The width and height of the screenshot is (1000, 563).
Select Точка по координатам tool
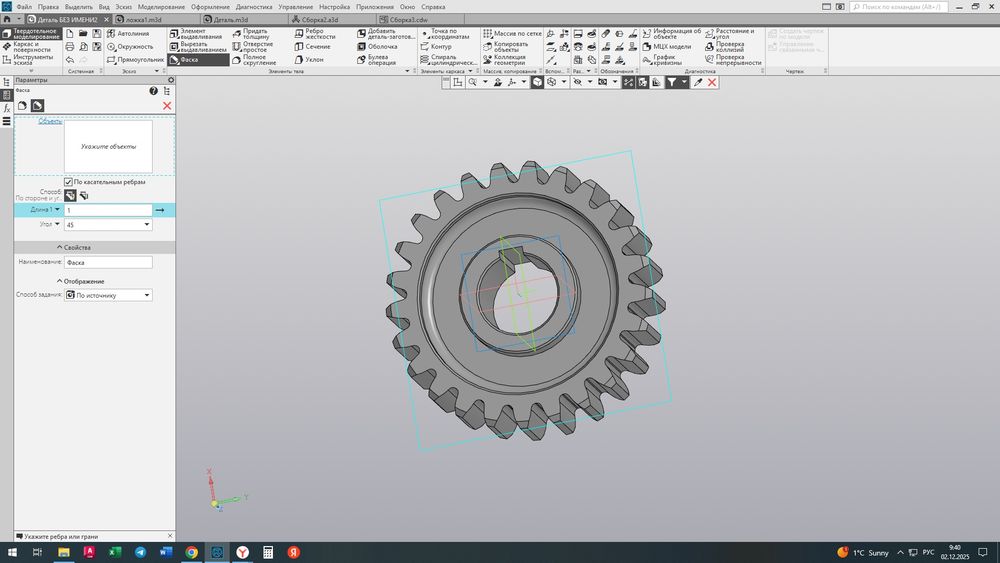[x=445, y=33]
